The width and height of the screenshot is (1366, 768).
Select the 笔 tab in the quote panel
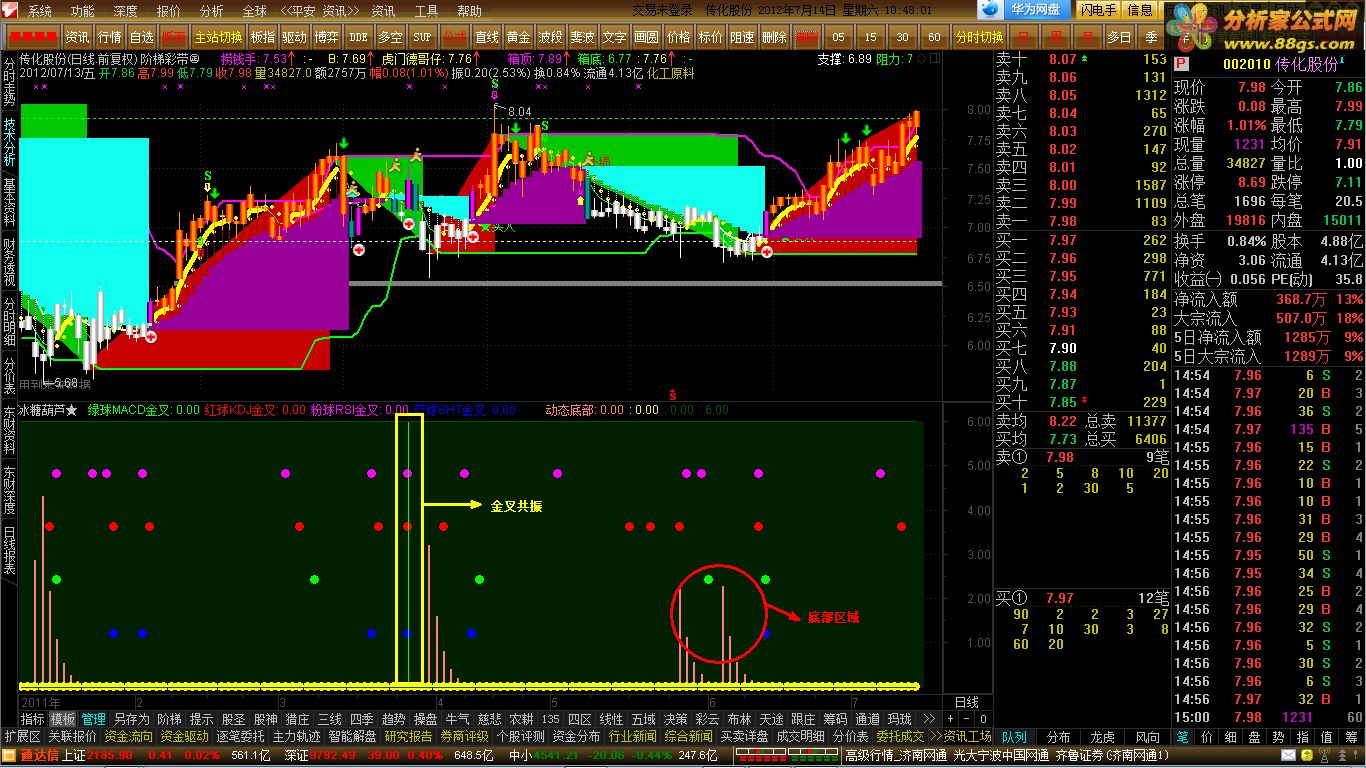[1183, 736]
